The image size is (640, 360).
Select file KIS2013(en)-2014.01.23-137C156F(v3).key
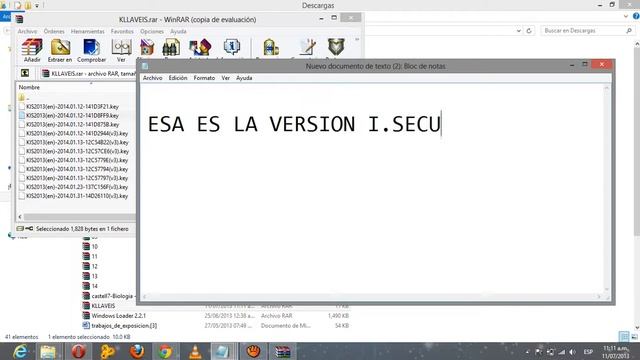click(x=73, y=187)
